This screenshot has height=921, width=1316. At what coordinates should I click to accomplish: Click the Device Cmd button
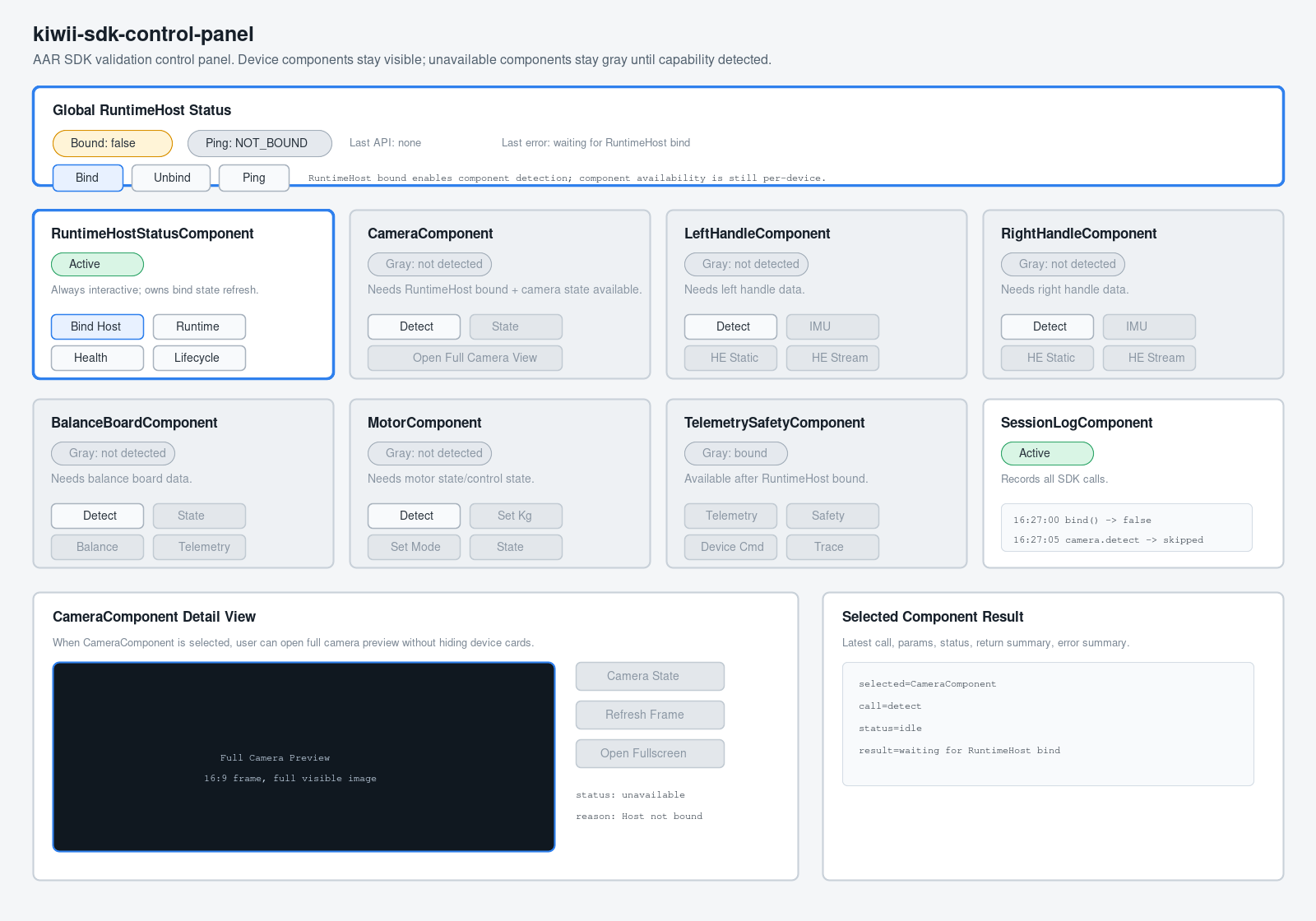pos(730,547)
